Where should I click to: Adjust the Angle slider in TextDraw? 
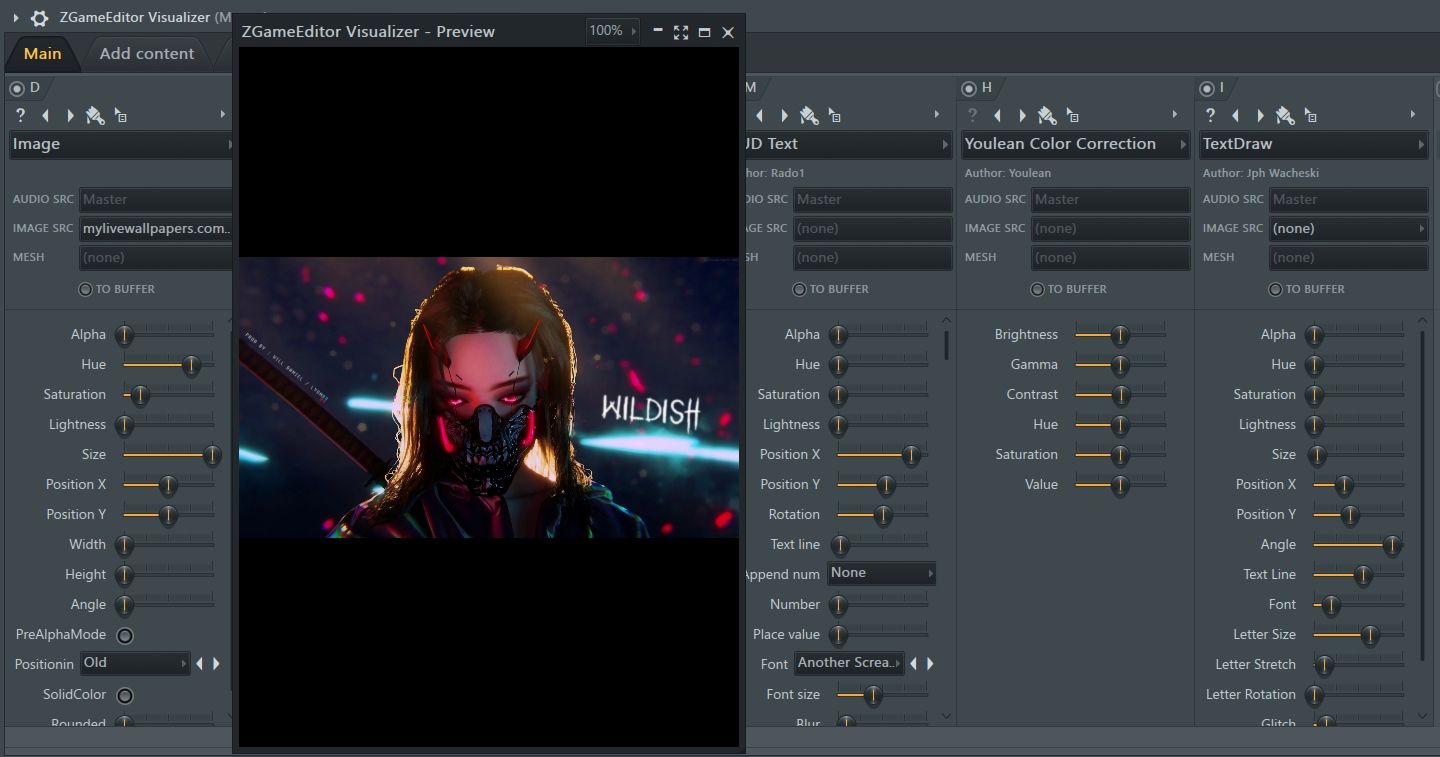[1358, 544]
